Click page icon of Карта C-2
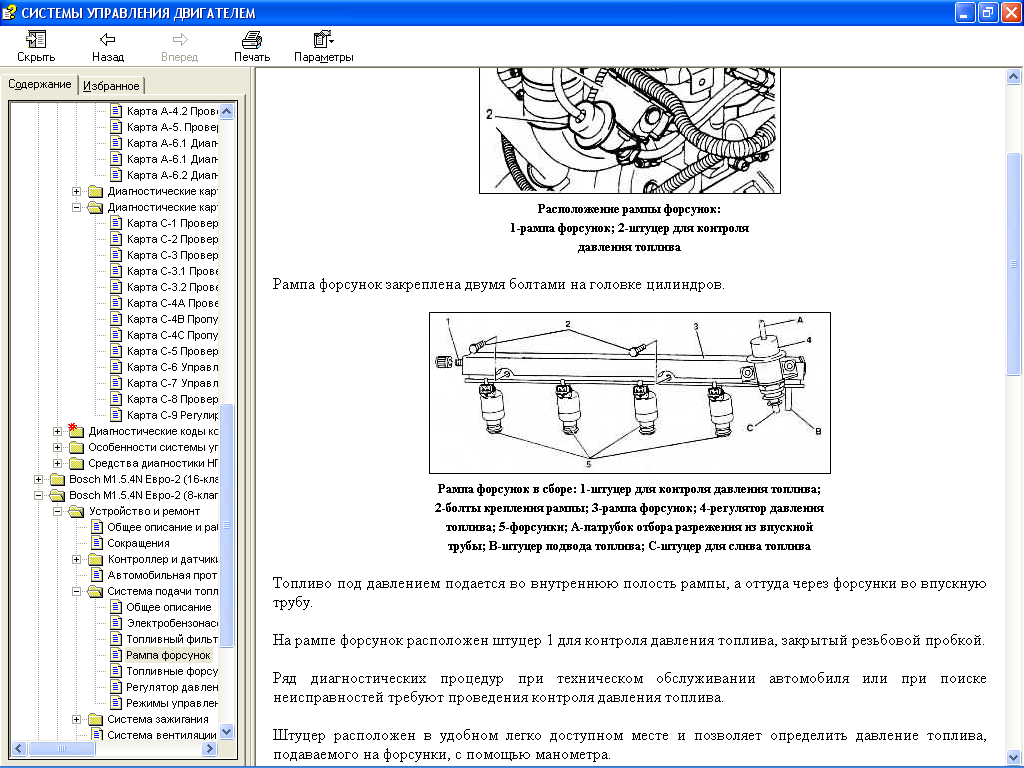 point(116,239)
